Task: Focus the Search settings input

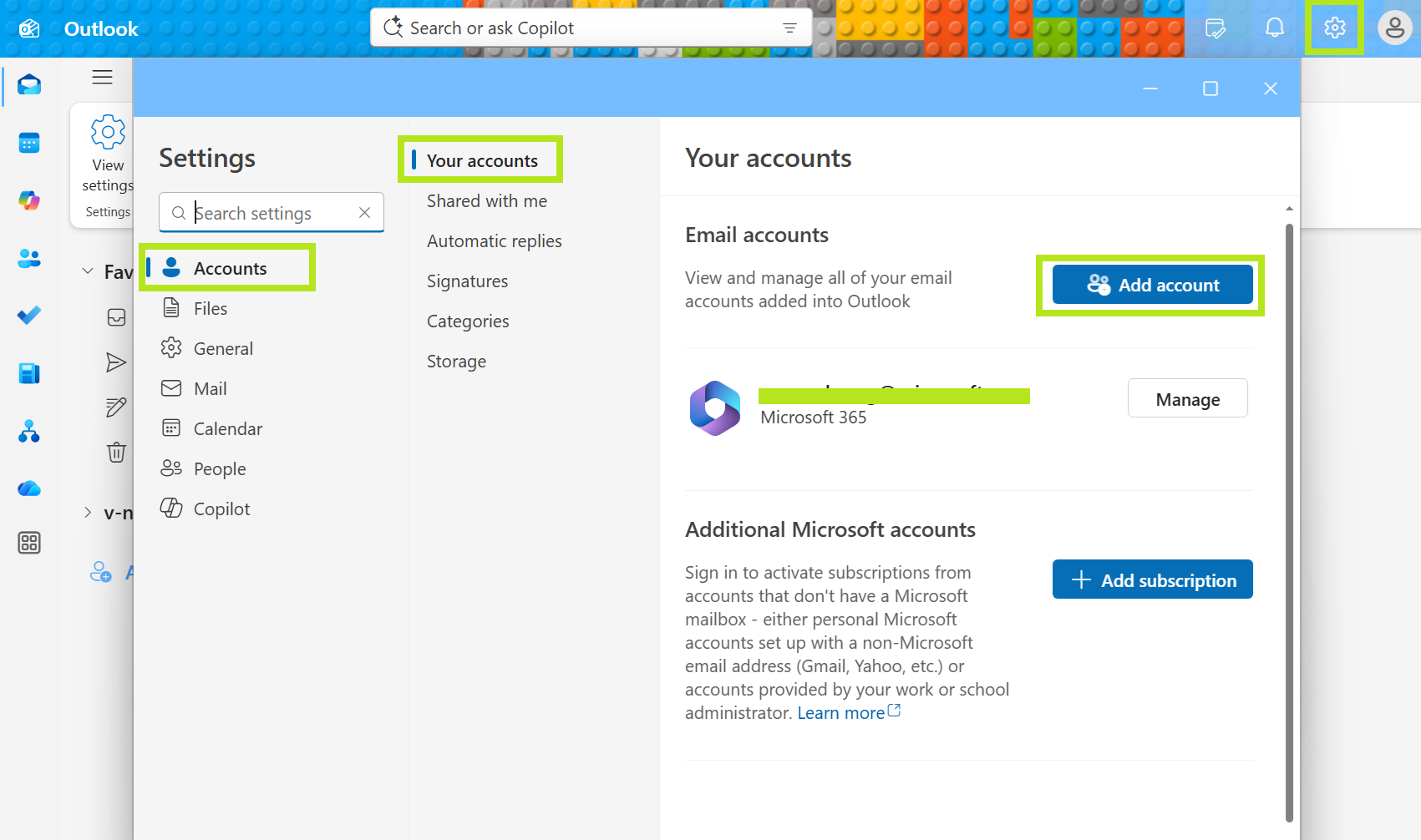Action: [x=272, y=213]
